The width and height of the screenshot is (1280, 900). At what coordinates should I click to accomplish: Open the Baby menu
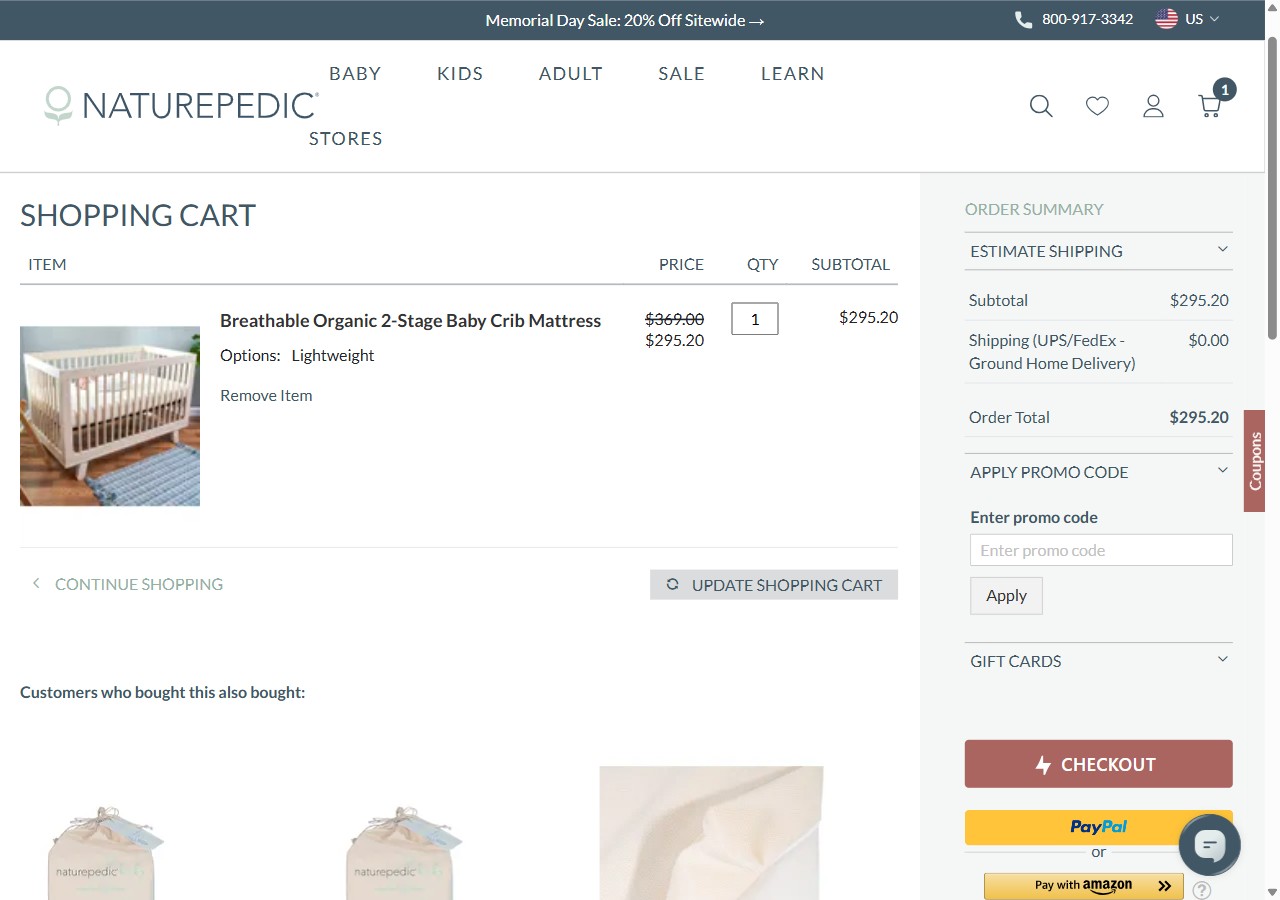tap(355, 73)
